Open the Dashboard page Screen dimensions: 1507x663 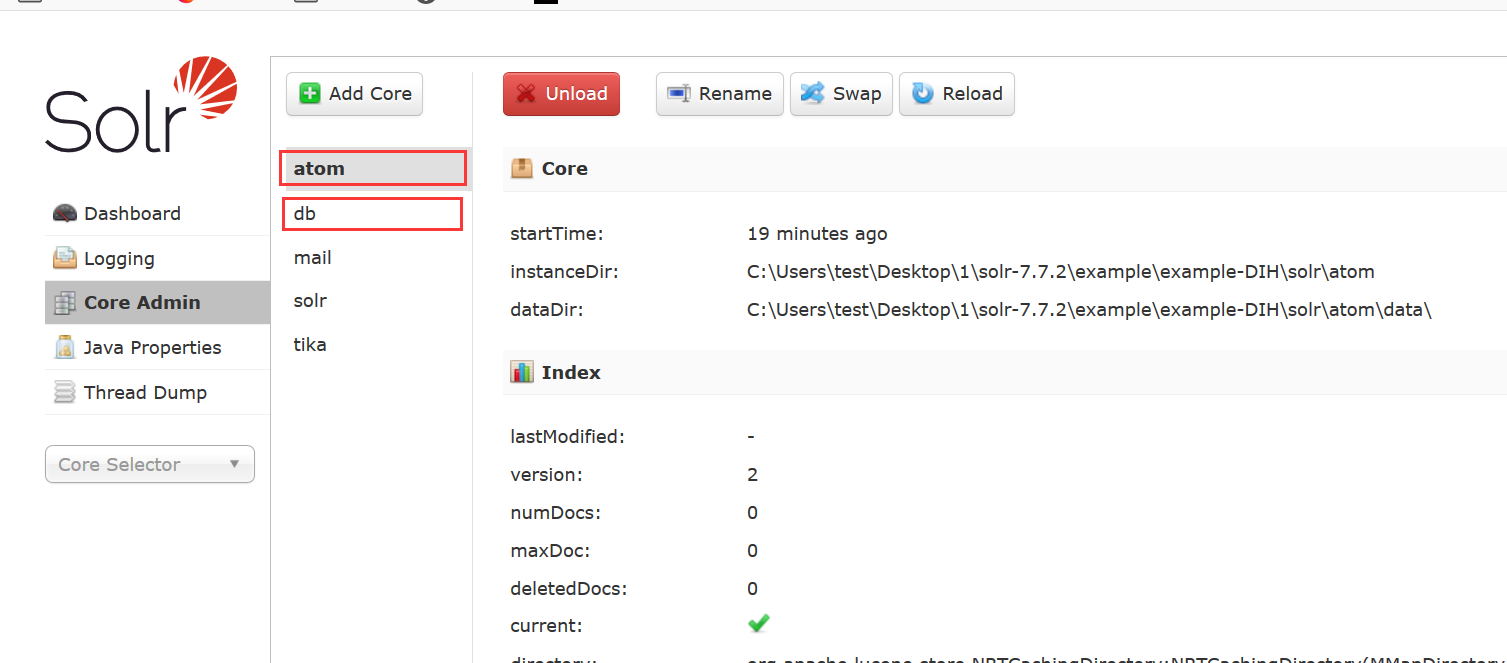(157, 213)
